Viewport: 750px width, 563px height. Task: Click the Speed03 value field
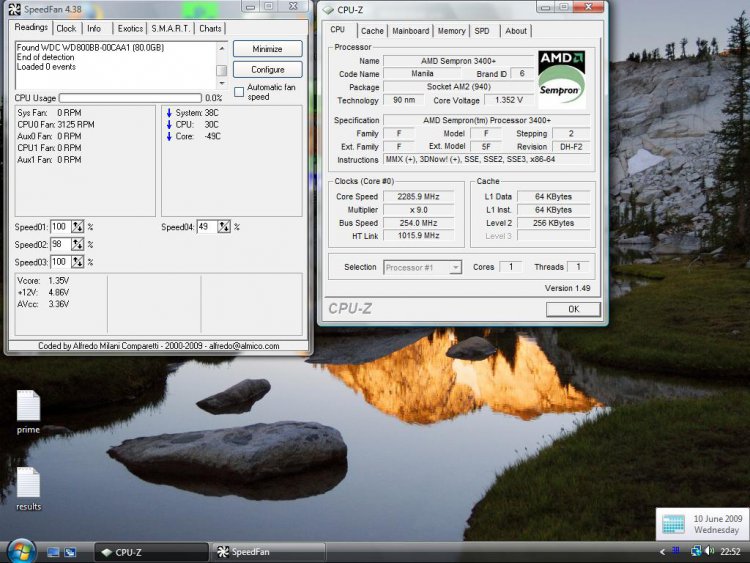tap(61, 262)
